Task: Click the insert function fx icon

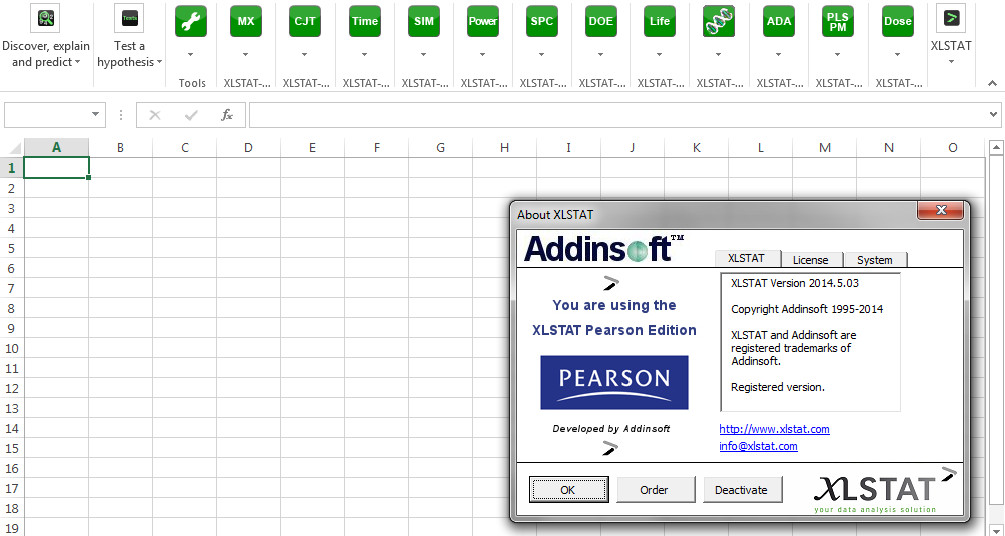Action: pyautogui.click(x=226, y=115)
